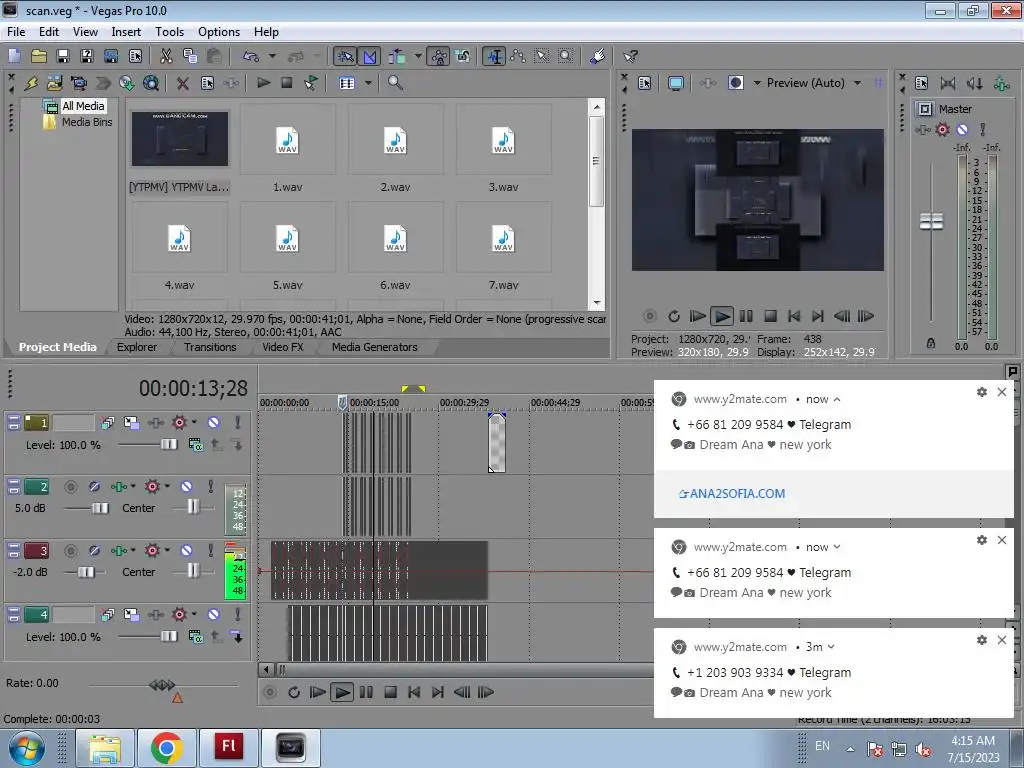Select the Envelope Edit tool icon
The width and height of the screenshot is (1024, 768).
[x=518, y=56]
